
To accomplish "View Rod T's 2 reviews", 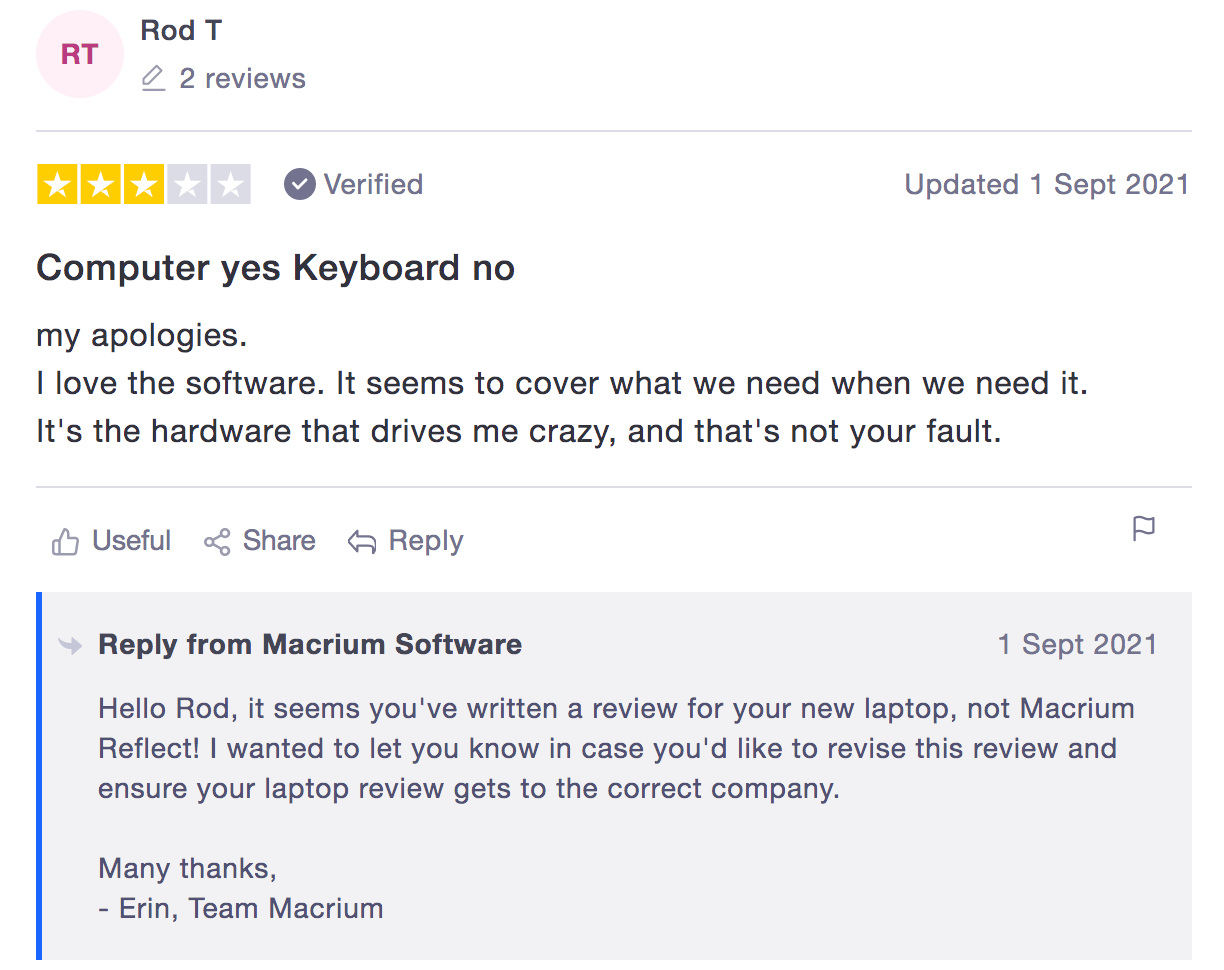I will (x=242, y=78).
